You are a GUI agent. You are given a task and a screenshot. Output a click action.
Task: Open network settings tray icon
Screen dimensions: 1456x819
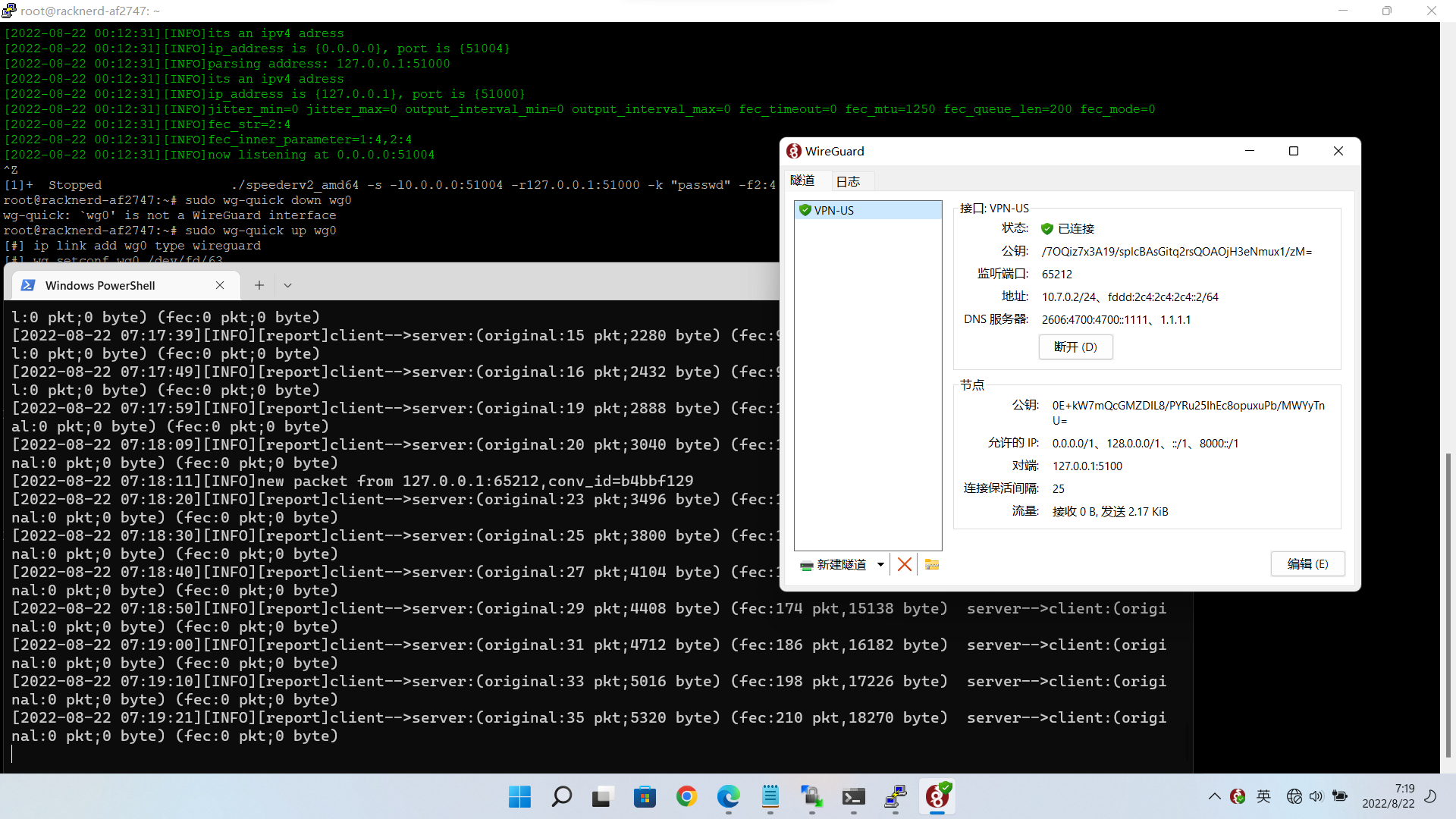[1294, 796]
